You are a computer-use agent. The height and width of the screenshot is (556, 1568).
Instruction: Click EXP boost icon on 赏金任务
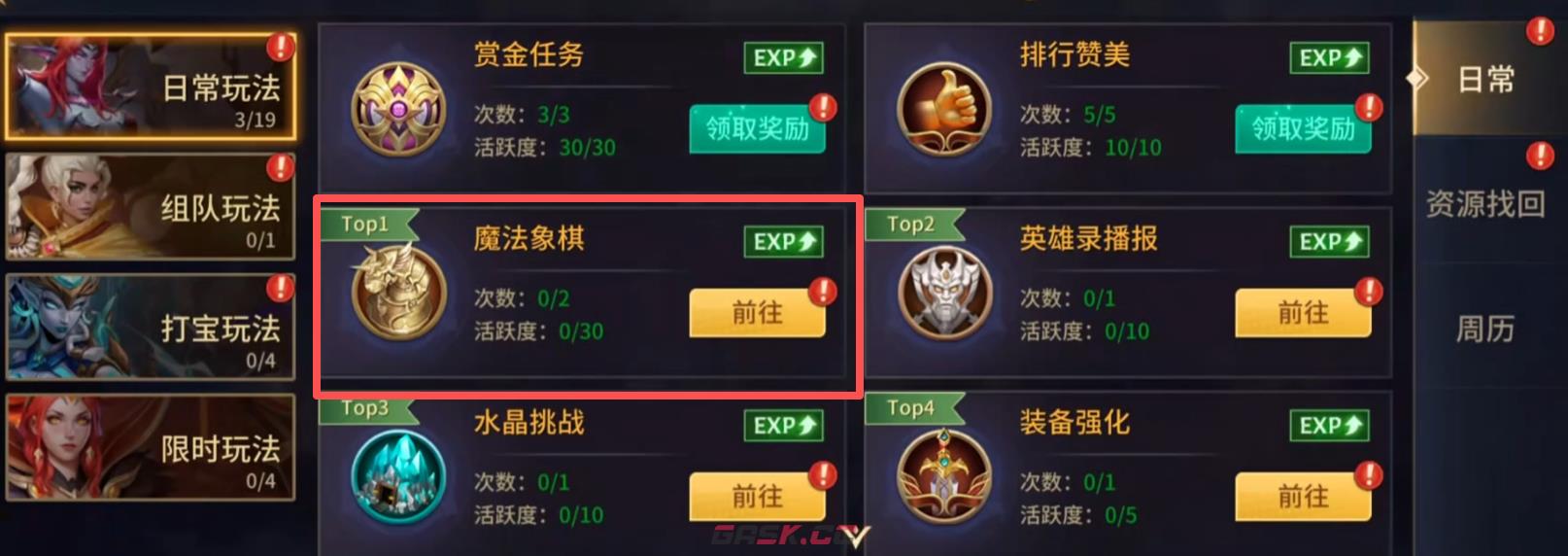[x=784, y=58]
